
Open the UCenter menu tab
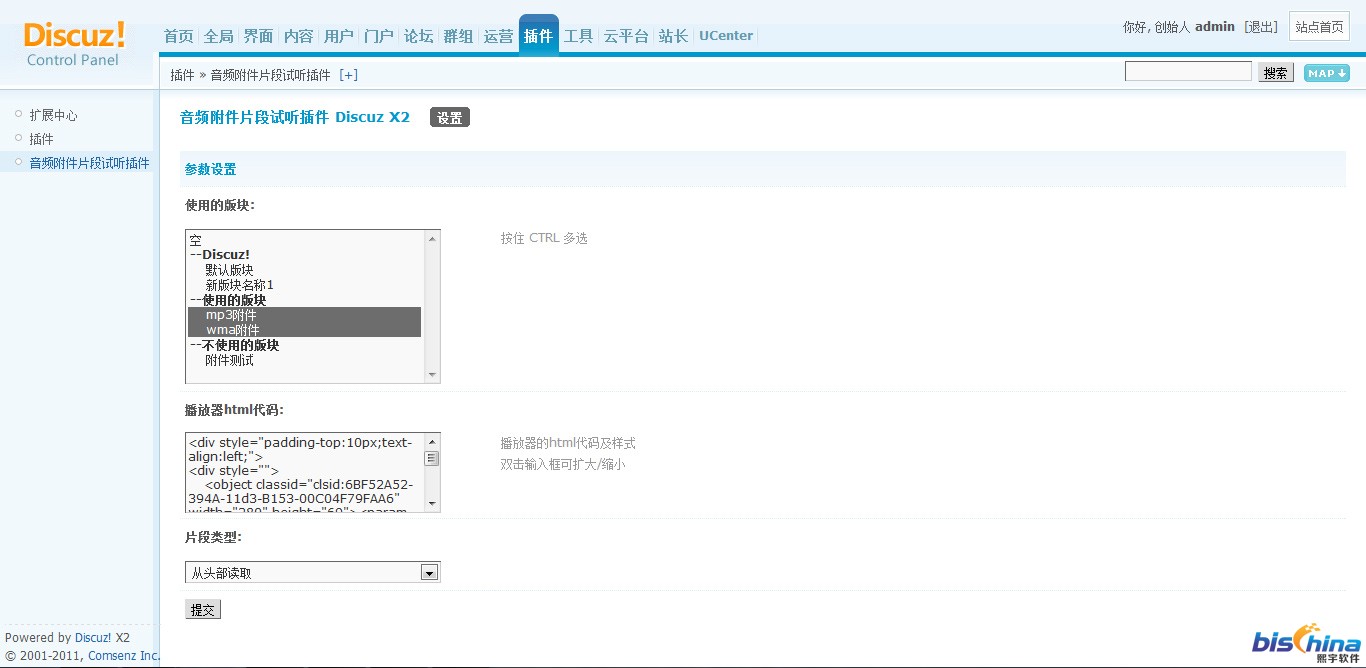(x=726, y=36)
